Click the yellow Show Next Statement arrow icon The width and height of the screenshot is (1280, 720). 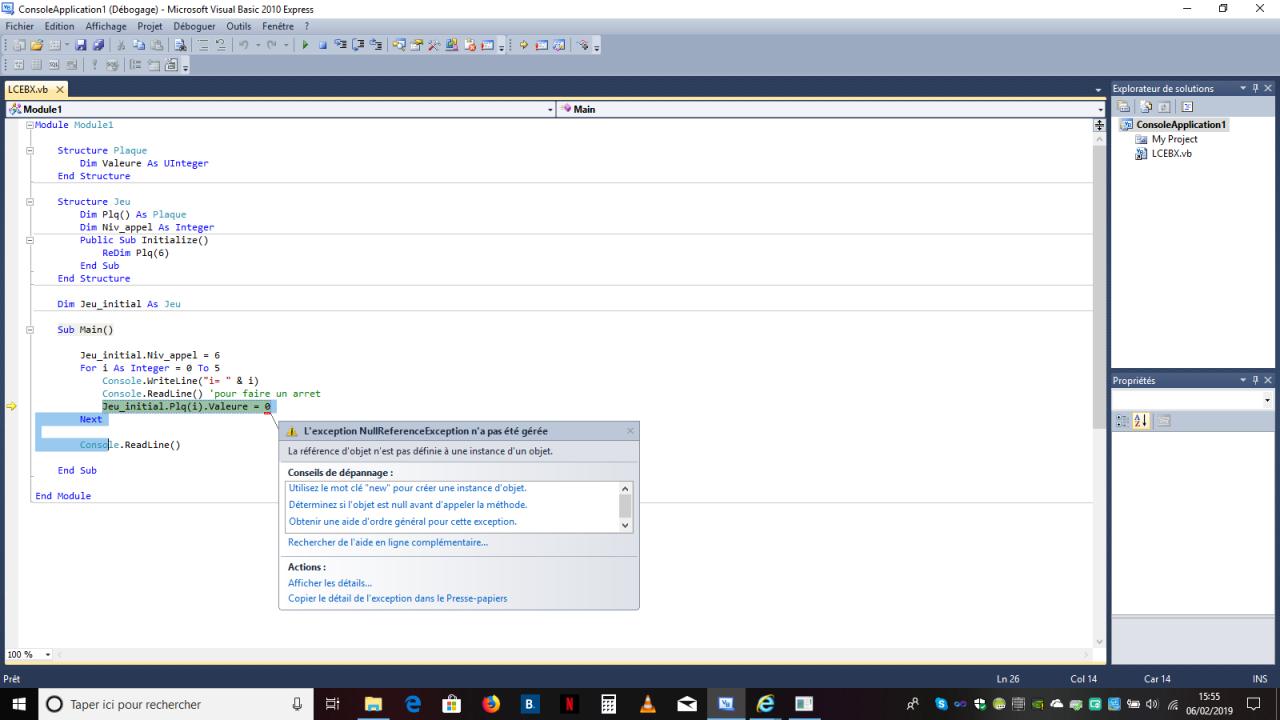(x=523, y=45)
